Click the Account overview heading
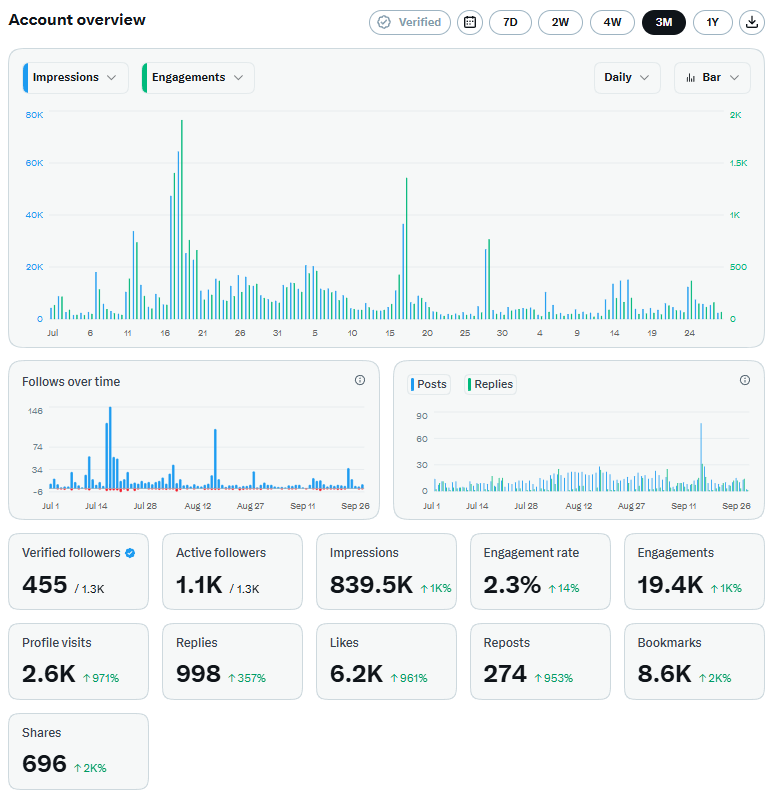Viewport: 778px width, 795px height. (x=77, y=20)
